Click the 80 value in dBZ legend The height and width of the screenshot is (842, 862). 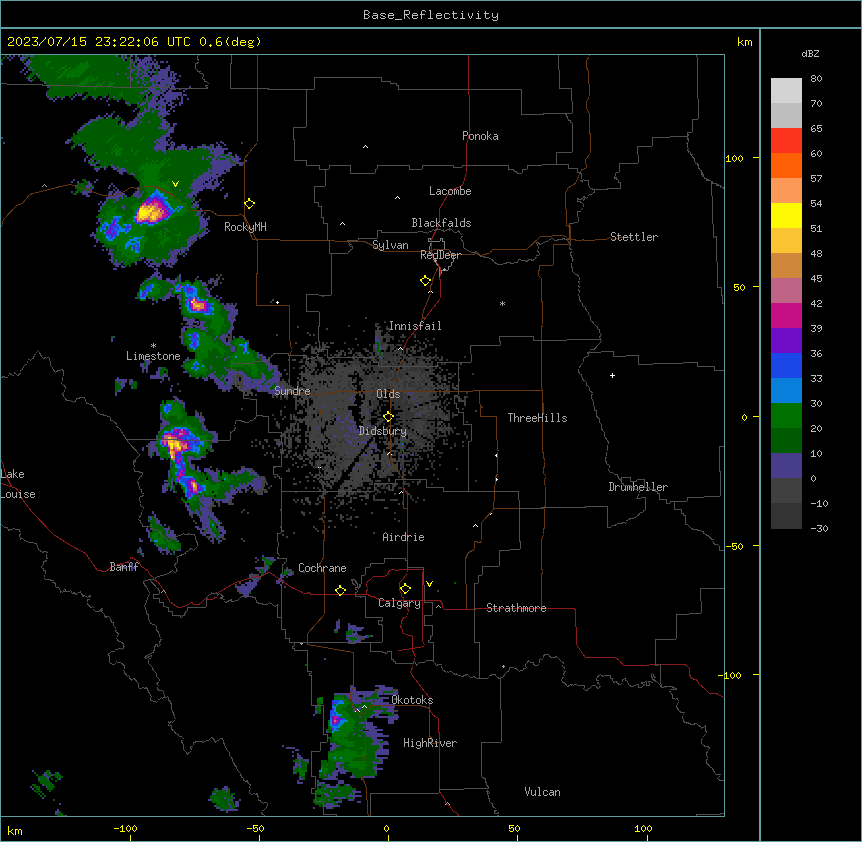816,79
